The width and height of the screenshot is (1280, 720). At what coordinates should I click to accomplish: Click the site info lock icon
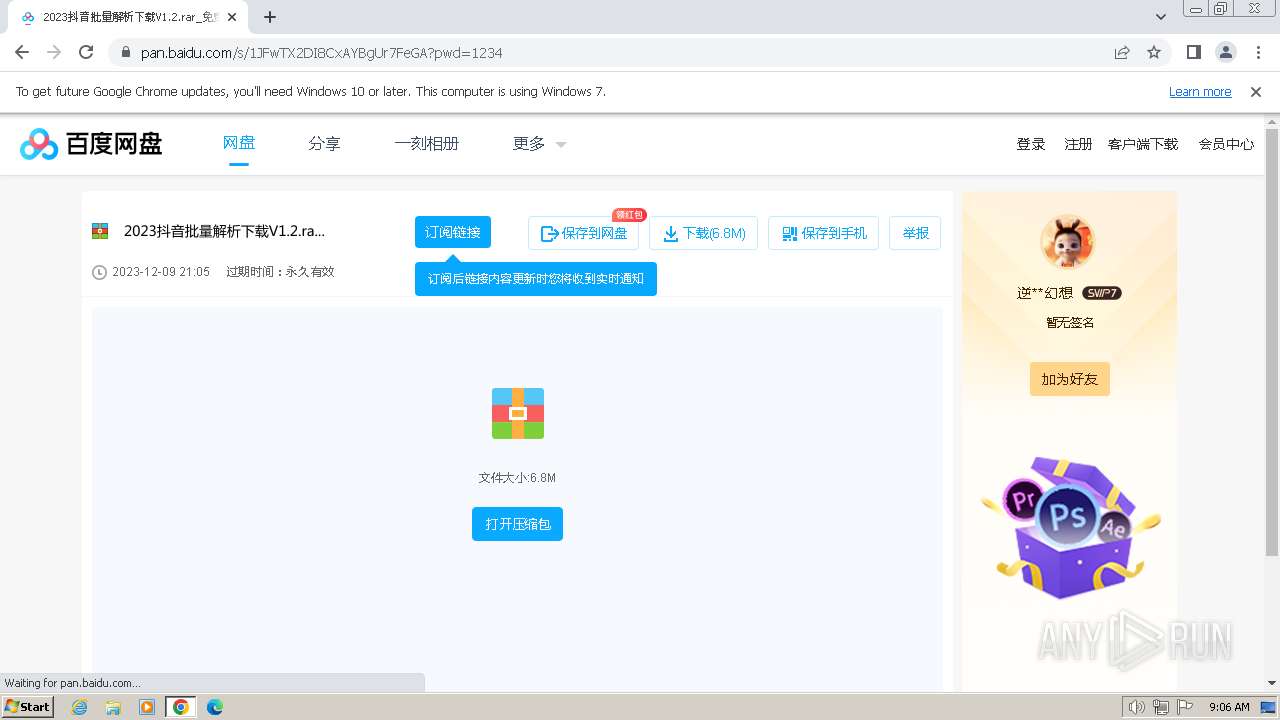point(125,52)
